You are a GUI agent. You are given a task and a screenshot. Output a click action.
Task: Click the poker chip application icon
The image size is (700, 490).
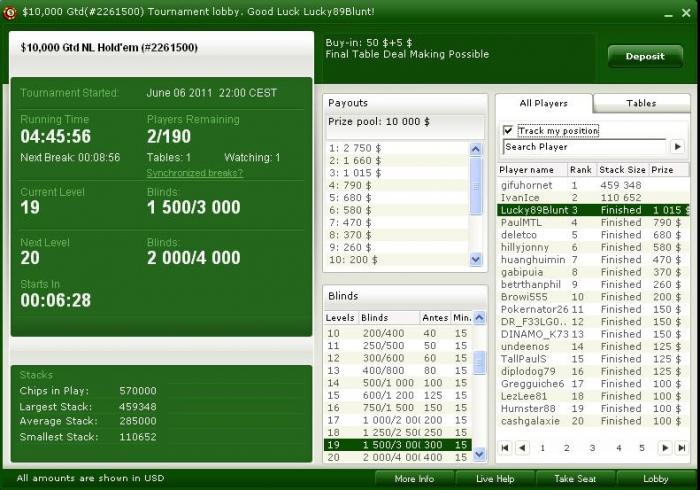pos(9,12)
